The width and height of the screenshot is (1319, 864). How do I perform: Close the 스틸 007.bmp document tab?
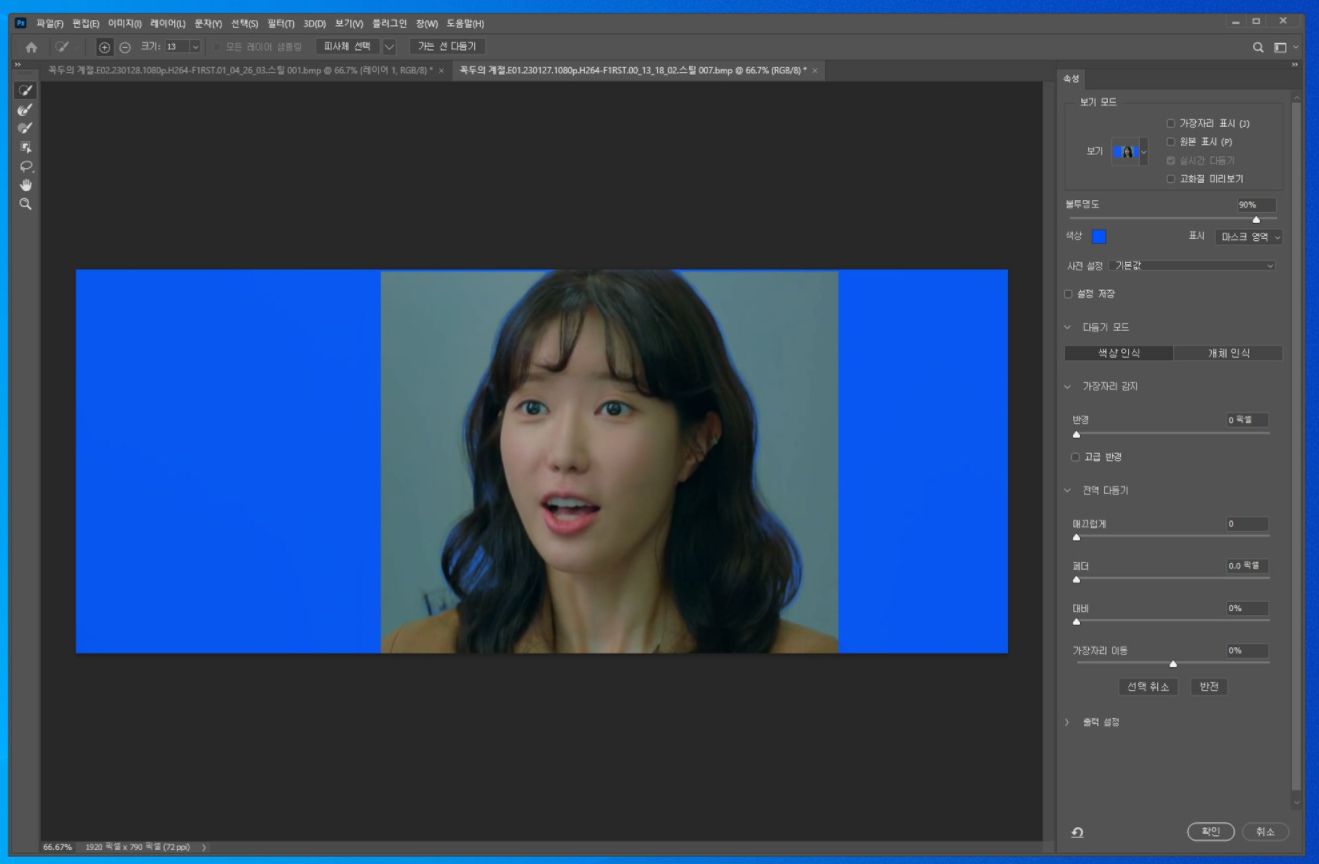815,71
